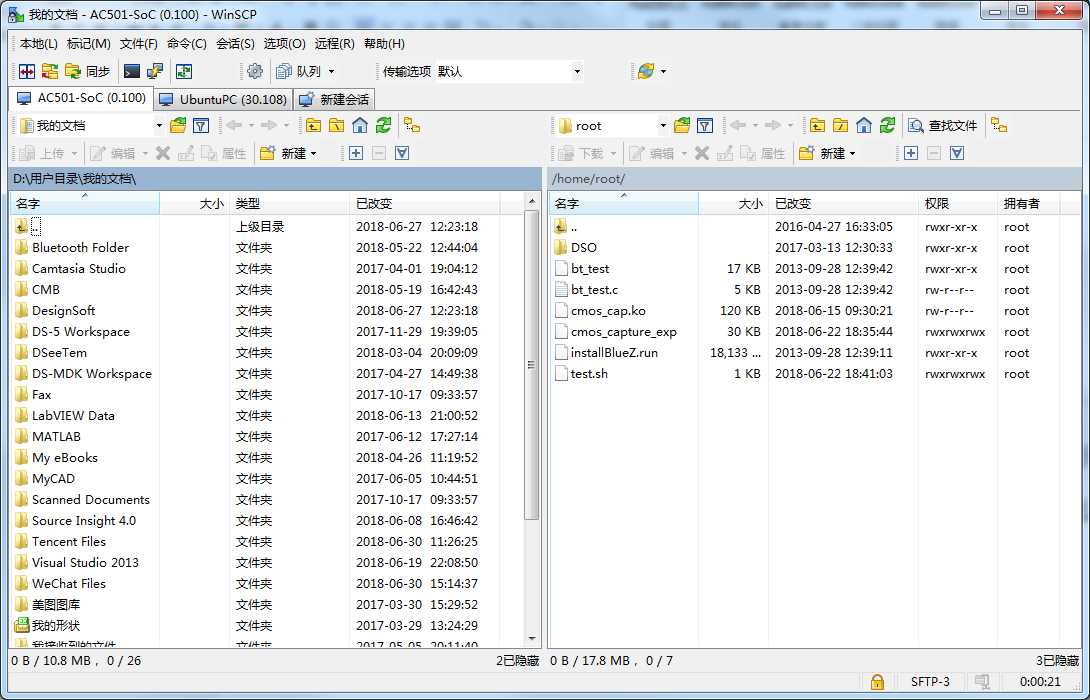The height and width of the screenshot is (700, 1090).
Task: Sort local files by 名字 column
Action: coord(85,204)
